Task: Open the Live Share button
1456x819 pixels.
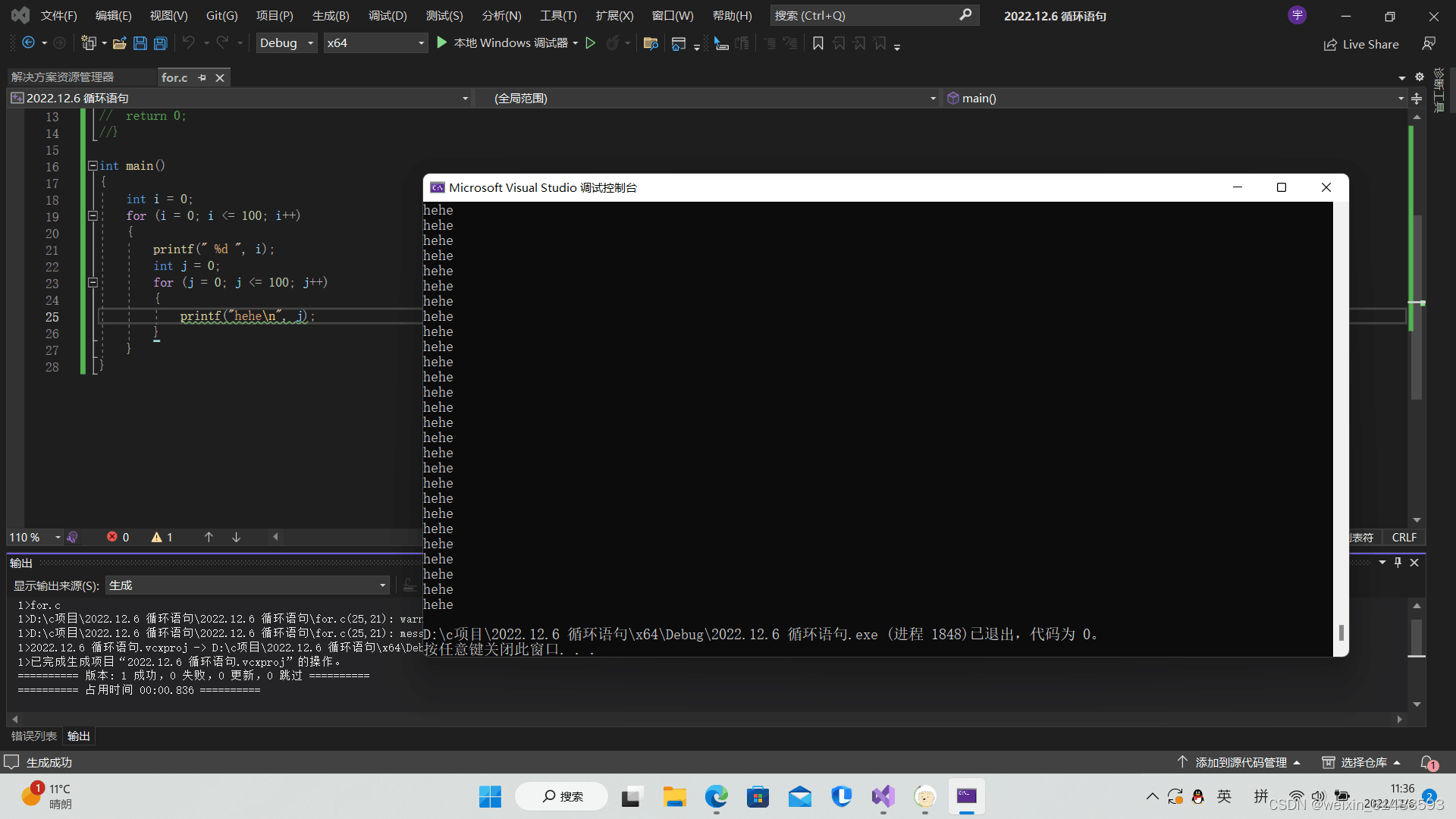Action: tap(1361, 45)
